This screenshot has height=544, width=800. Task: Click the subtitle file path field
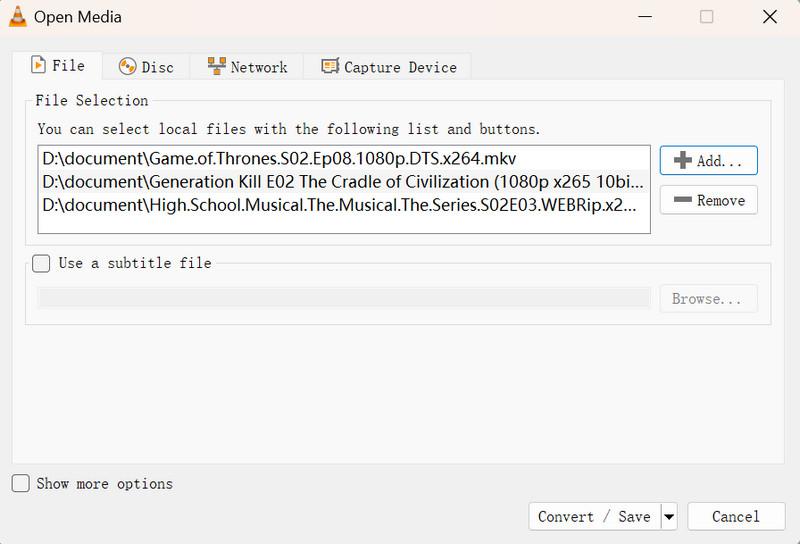[344, 298]
